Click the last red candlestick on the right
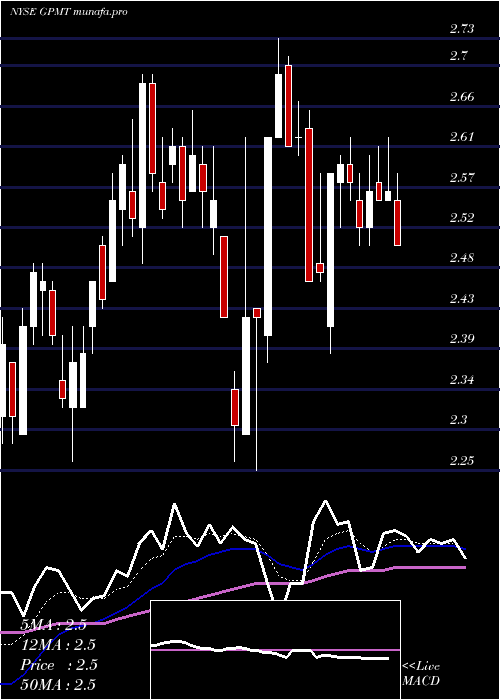This screenshot has width=500, height=700. [x=397, y=223]
